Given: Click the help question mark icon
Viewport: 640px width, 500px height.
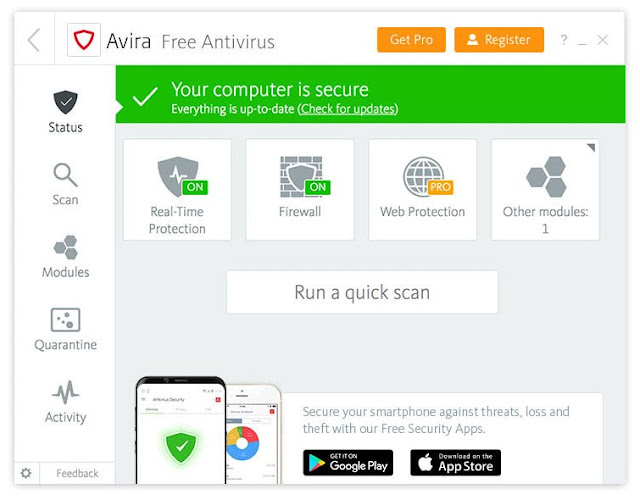Looking at the screenshot, I should pos(564,40).
